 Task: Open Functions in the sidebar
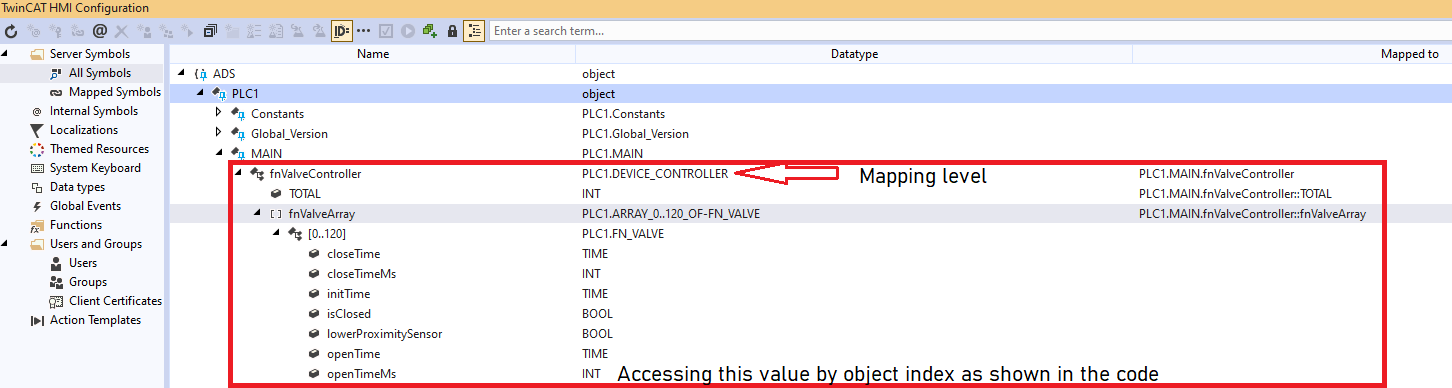pyautogui.click(x=76, y=225)
